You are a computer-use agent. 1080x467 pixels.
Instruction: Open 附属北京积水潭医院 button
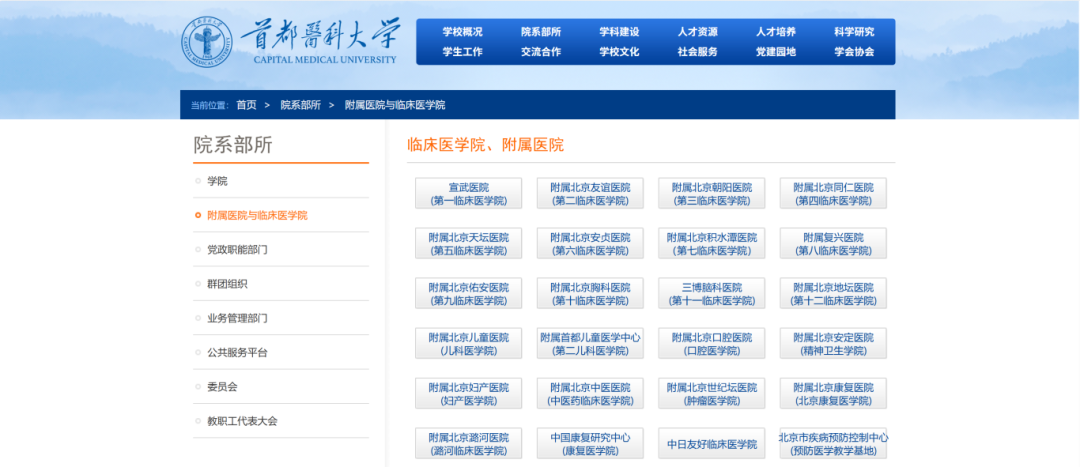712,243
